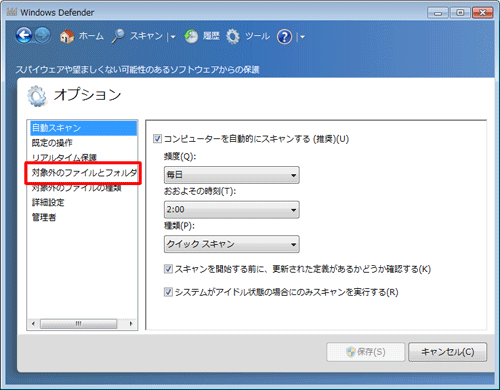
Task: Toggle automatic computer scanning checkbox
Action: pyautogui.click(x=157, y=139)
